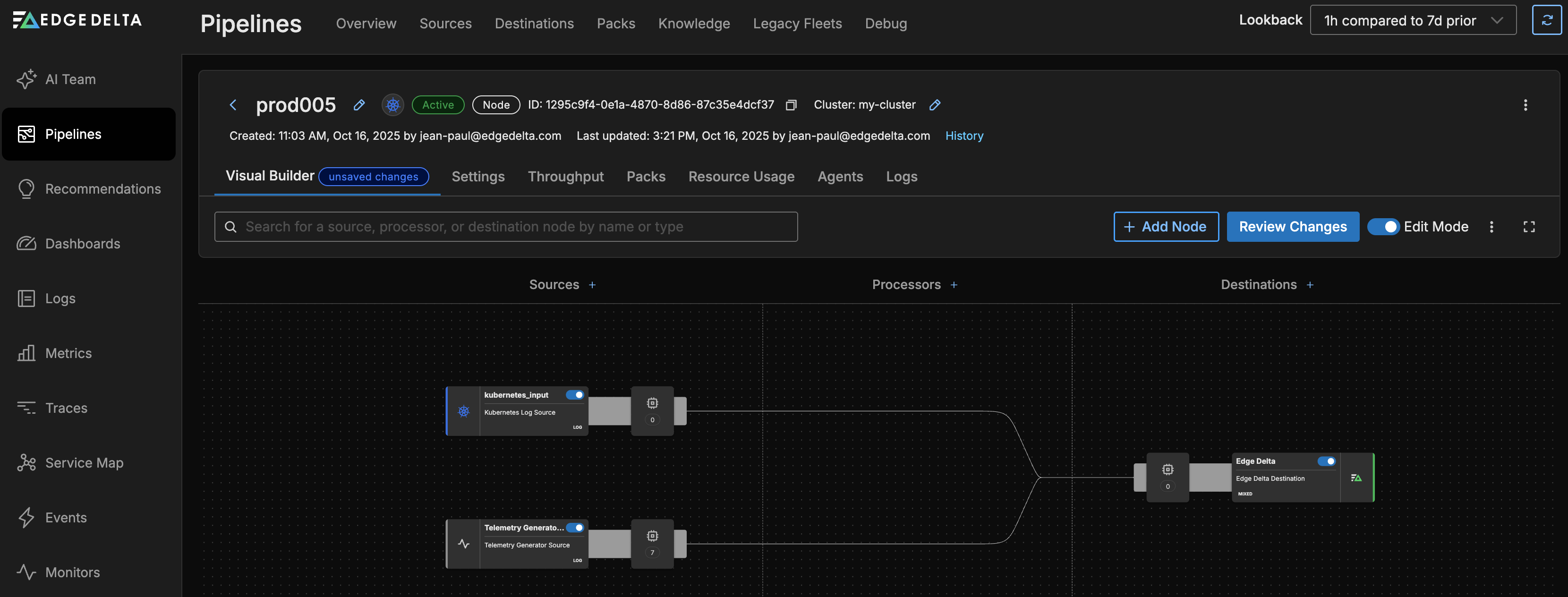Click the Review Changes button

coord(1292,227)
